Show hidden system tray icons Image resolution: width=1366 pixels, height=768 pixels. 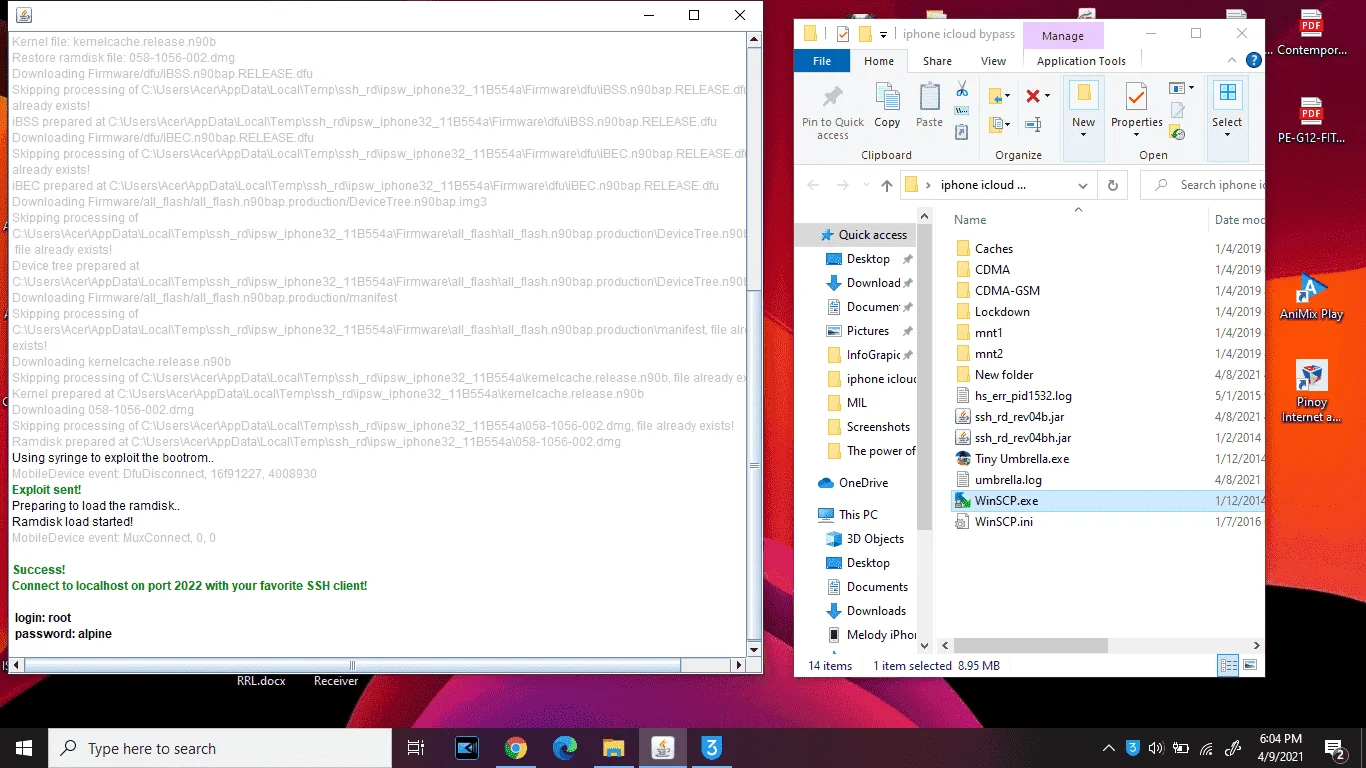1109,748
